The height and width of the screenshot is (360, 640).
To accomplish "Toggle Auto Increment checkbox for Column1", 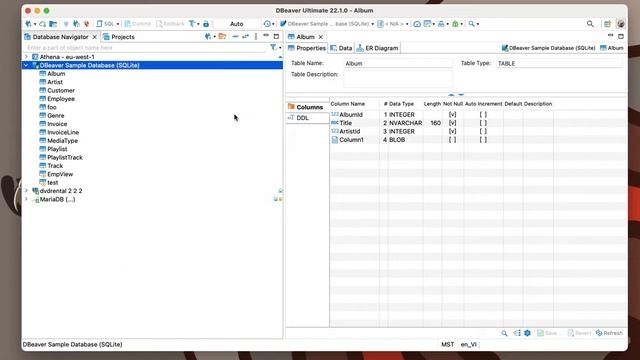I will click(483, 140).
